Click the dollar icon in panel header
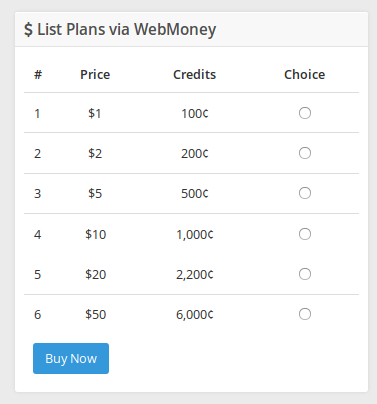 point(28,29)
